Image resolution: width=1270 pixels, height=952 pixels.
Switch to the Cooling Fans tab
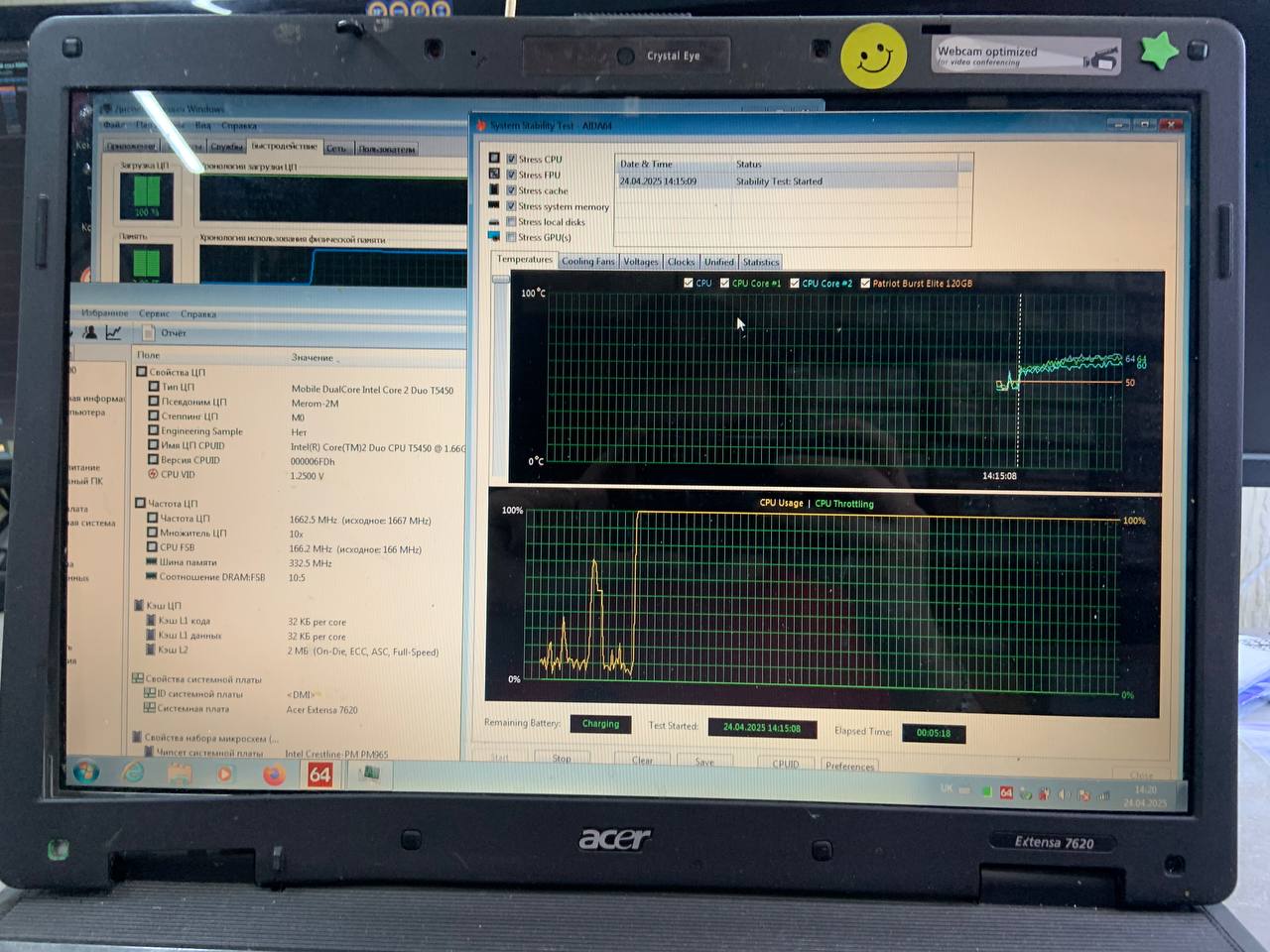(588, 262)
